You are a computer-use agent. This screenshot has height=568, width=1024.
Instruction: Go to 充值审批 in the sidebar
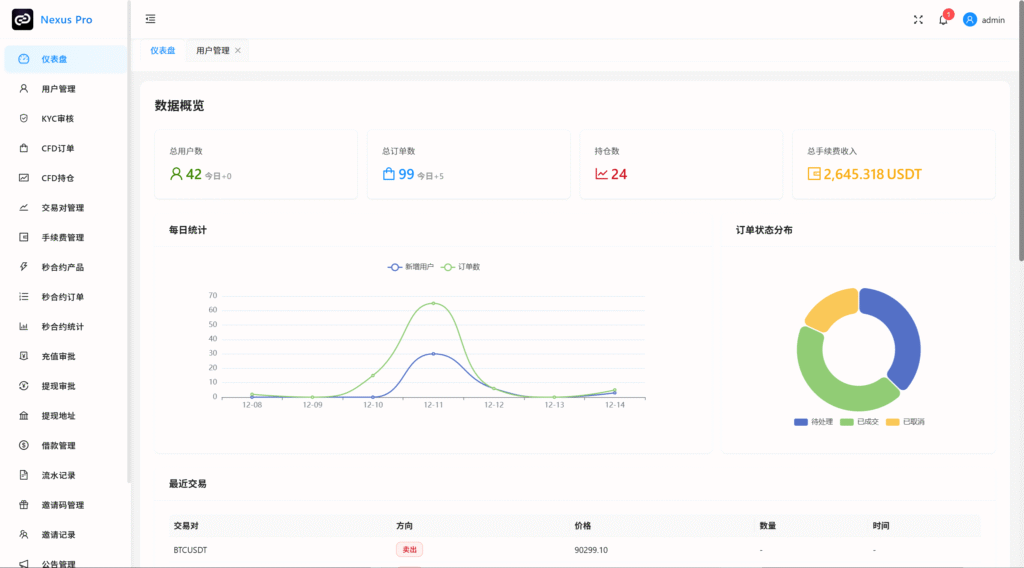pos(58,356)
